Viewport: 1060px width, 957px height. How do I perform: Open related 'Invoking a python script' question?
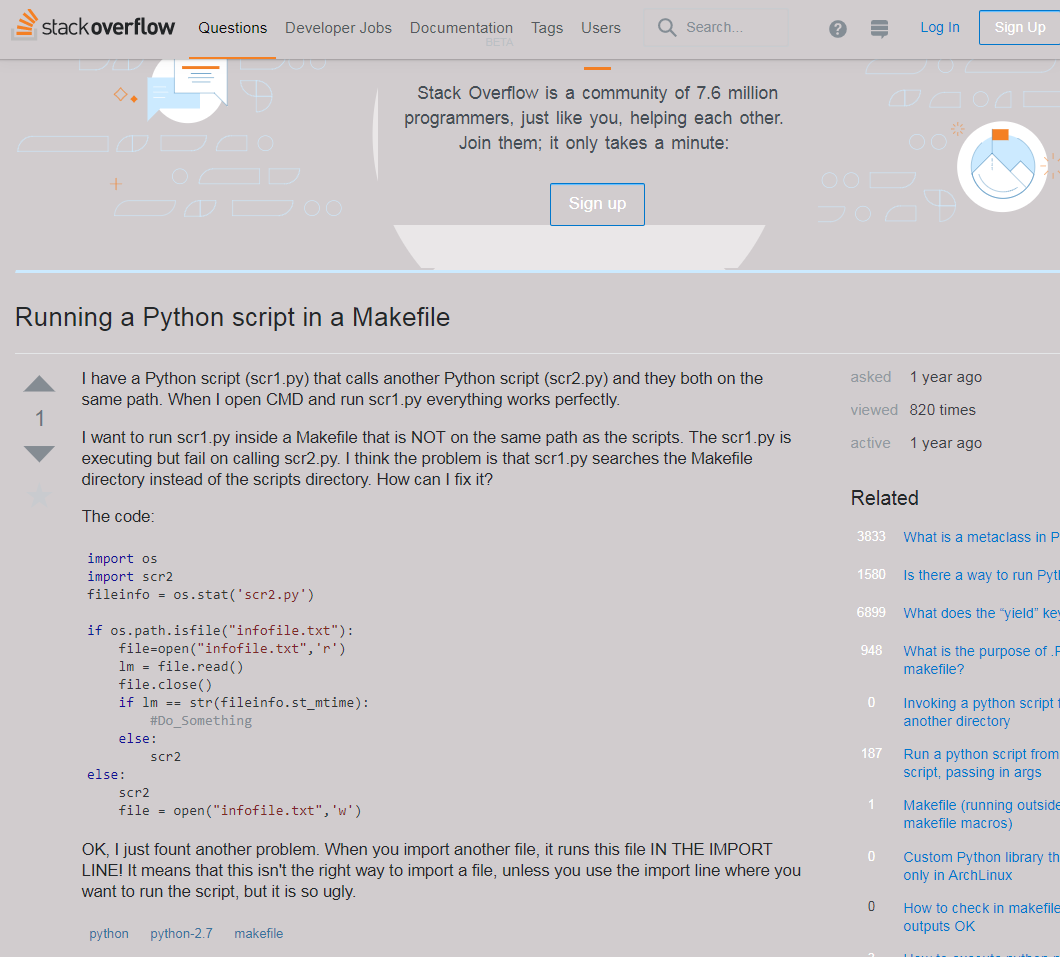click(981, 712)
